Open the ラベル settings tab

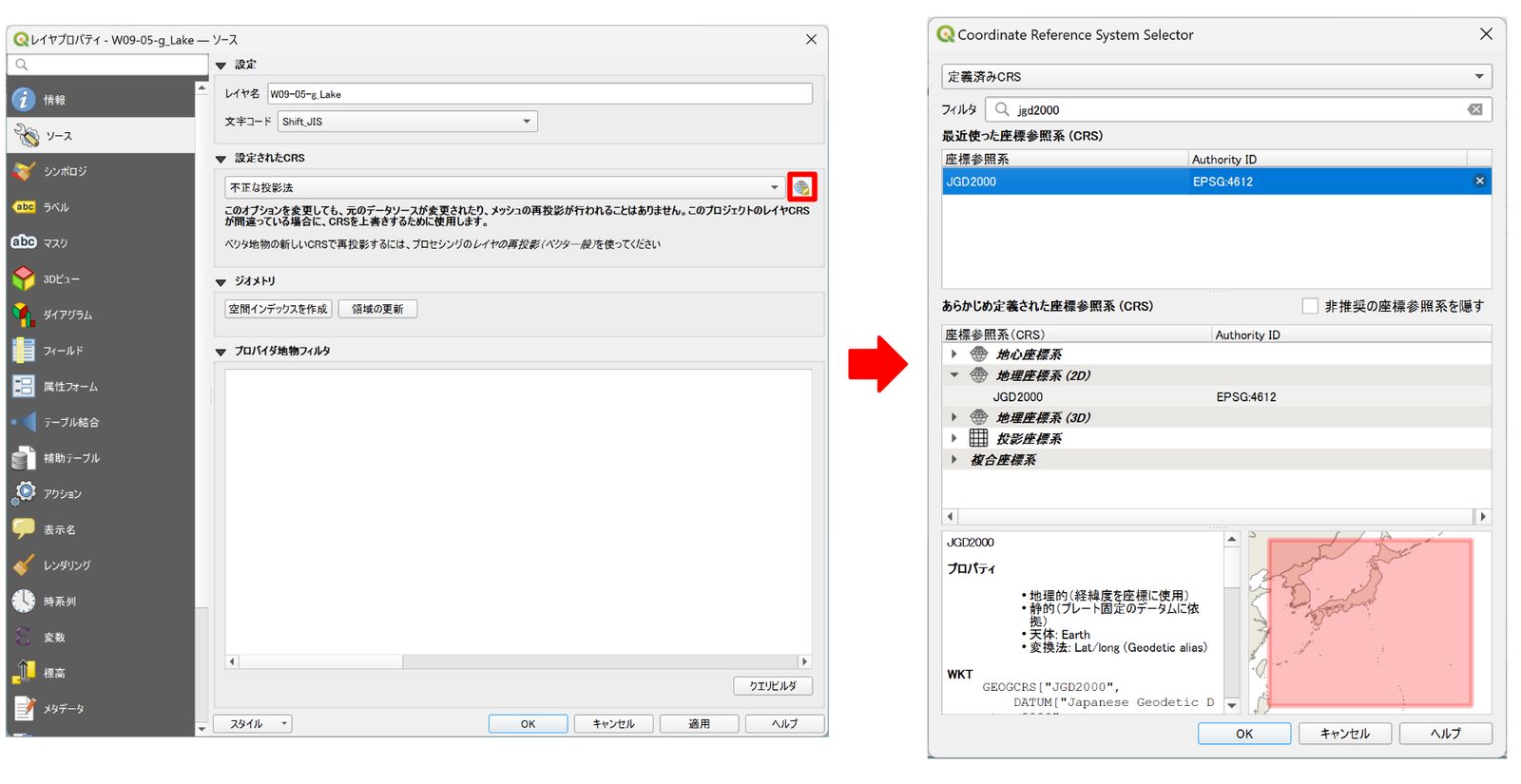click(x=101, y=207)
